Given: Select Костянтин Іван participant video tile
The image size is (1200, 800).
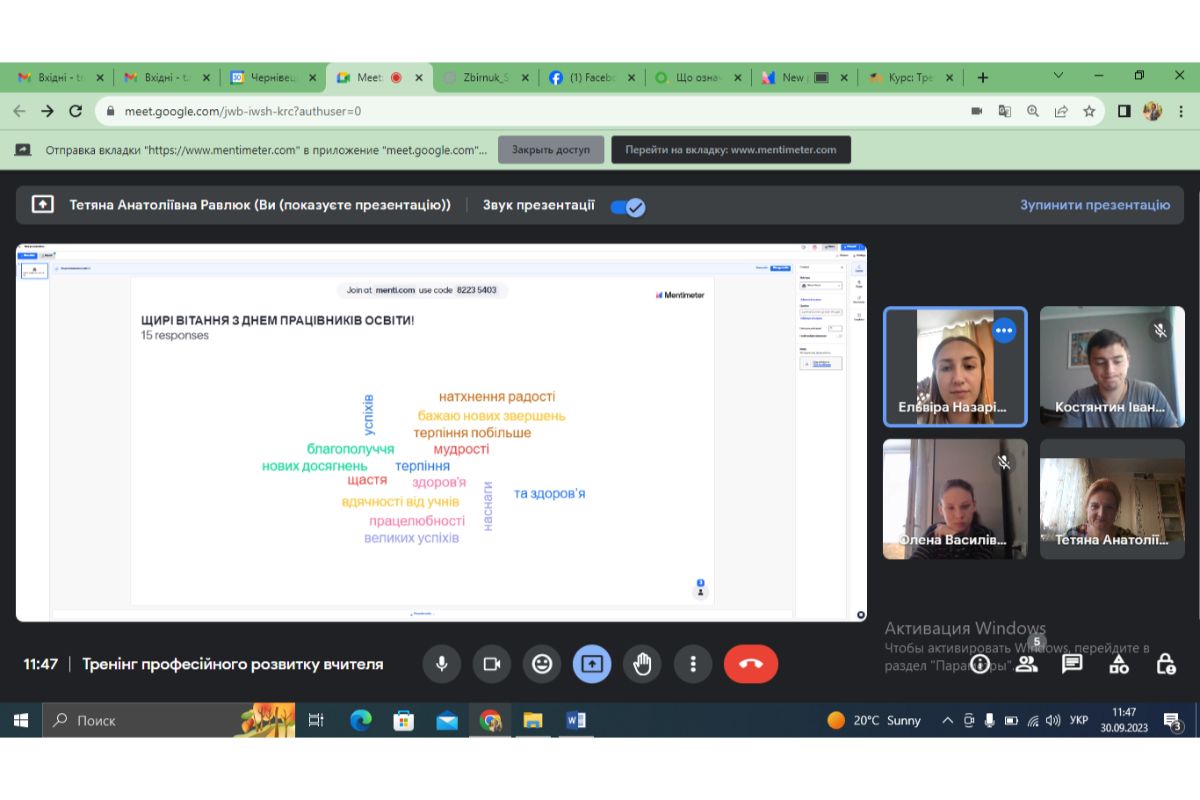Looking at the screenshot, I should (1112, 366).
